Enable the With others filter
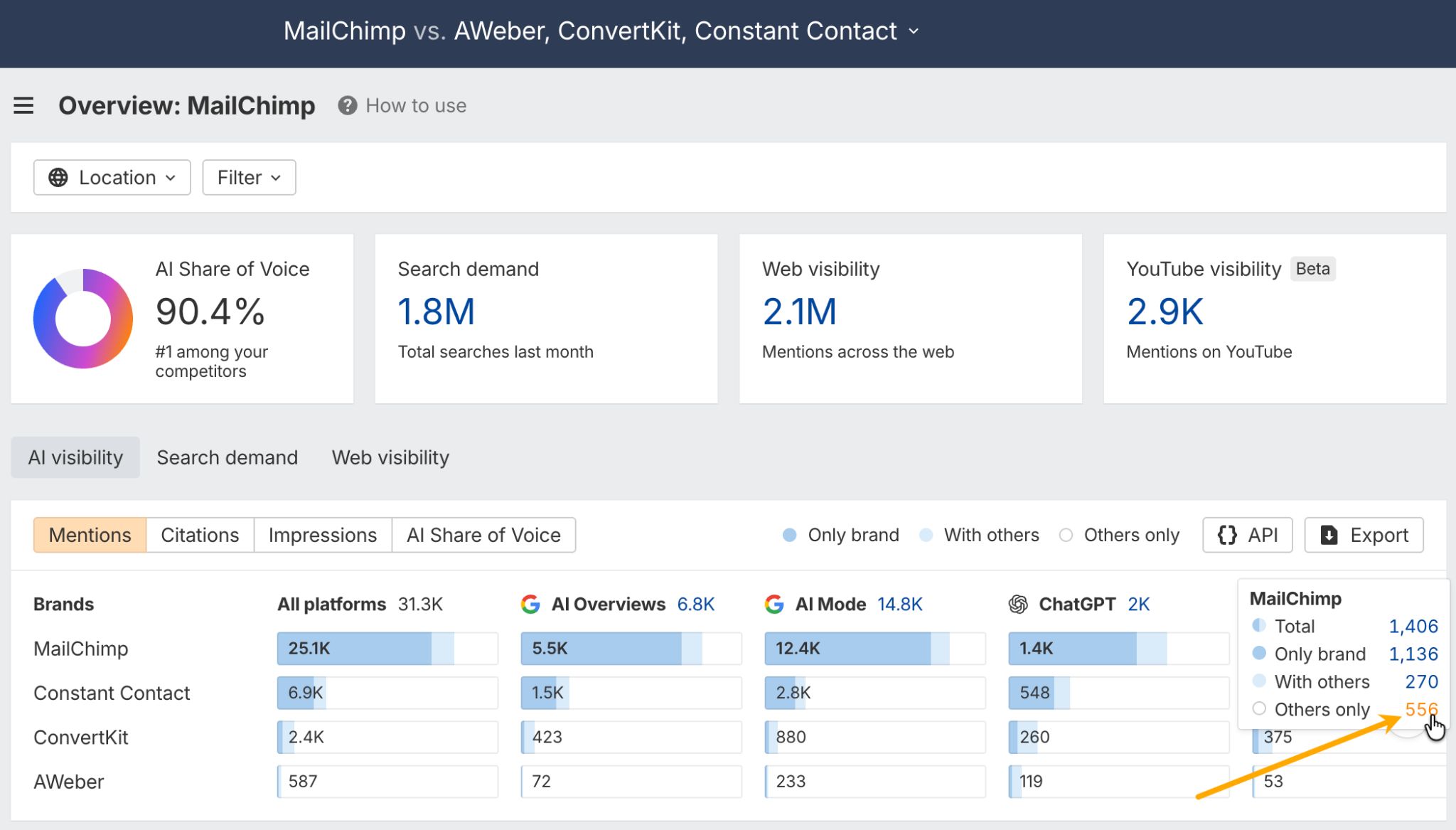 click(x=978, y=535)
